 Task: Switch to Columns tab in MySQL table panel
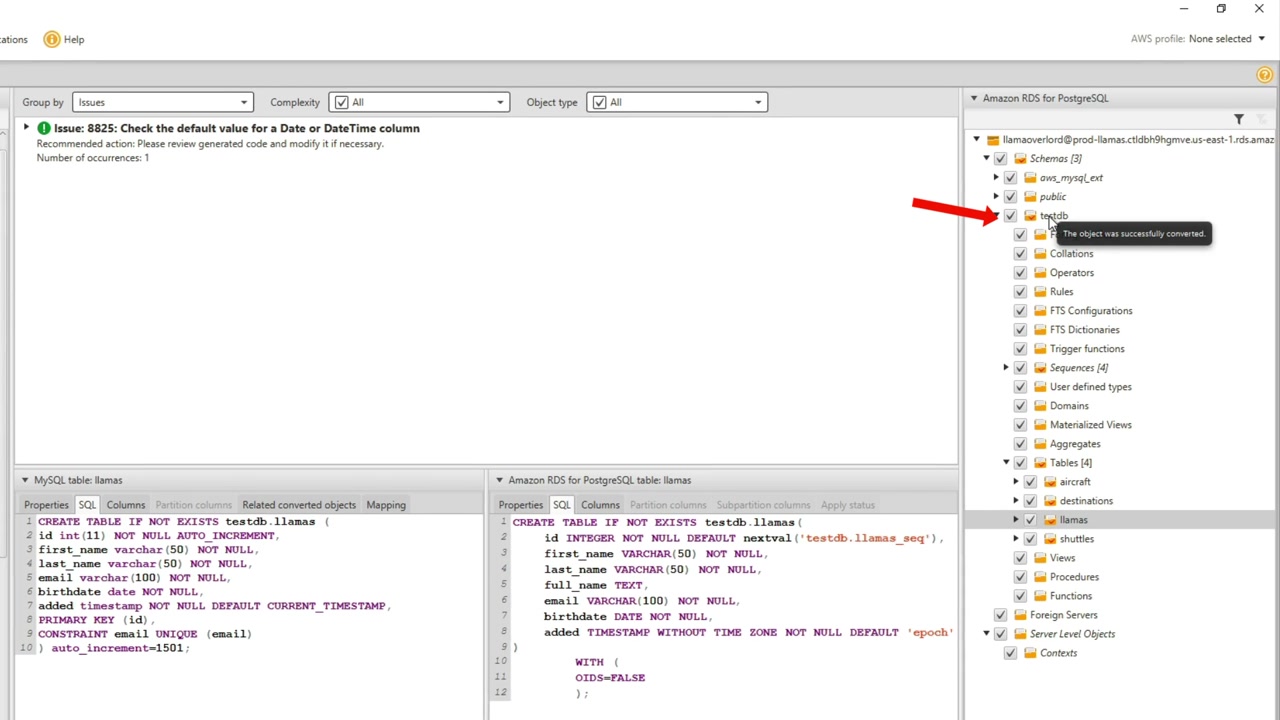click(126, 505)
